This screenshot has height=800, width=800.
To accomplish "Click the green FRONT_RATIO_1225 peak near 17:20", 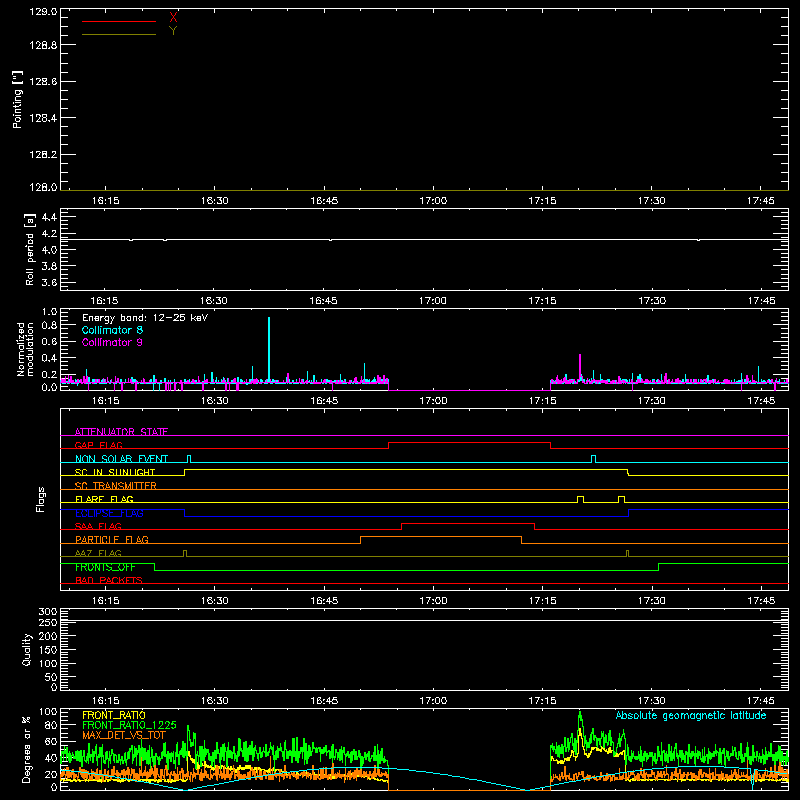I will pyautogui.click(x=580, y=717).
